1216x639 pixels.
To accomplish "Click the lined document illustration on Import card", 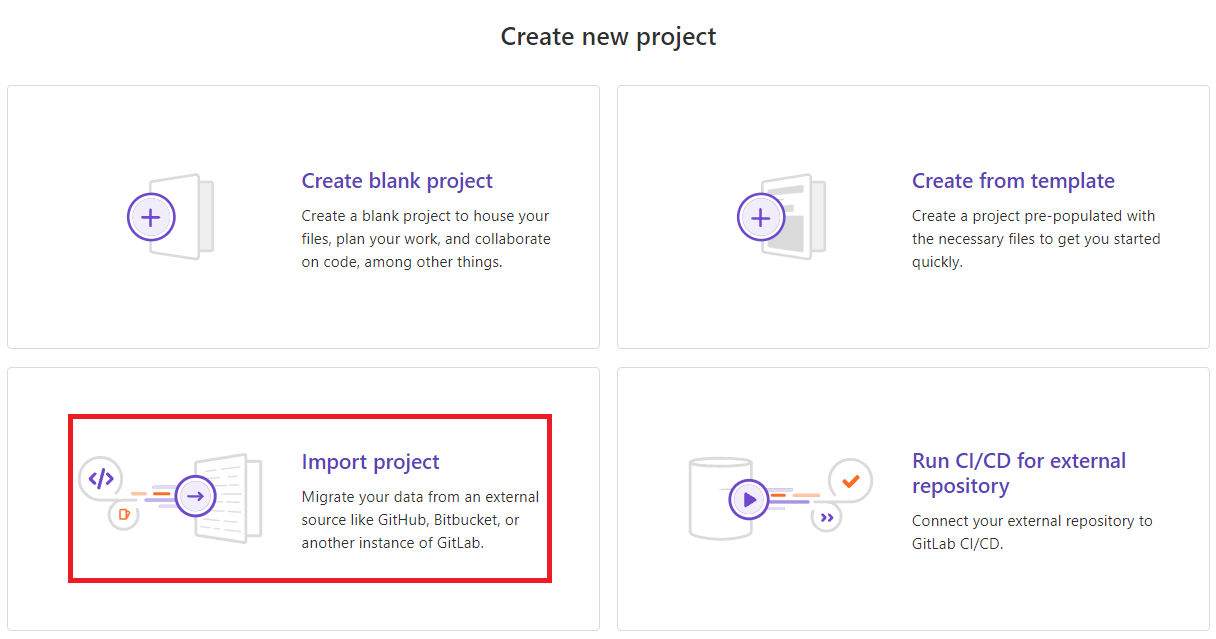I will pos(228,498).
